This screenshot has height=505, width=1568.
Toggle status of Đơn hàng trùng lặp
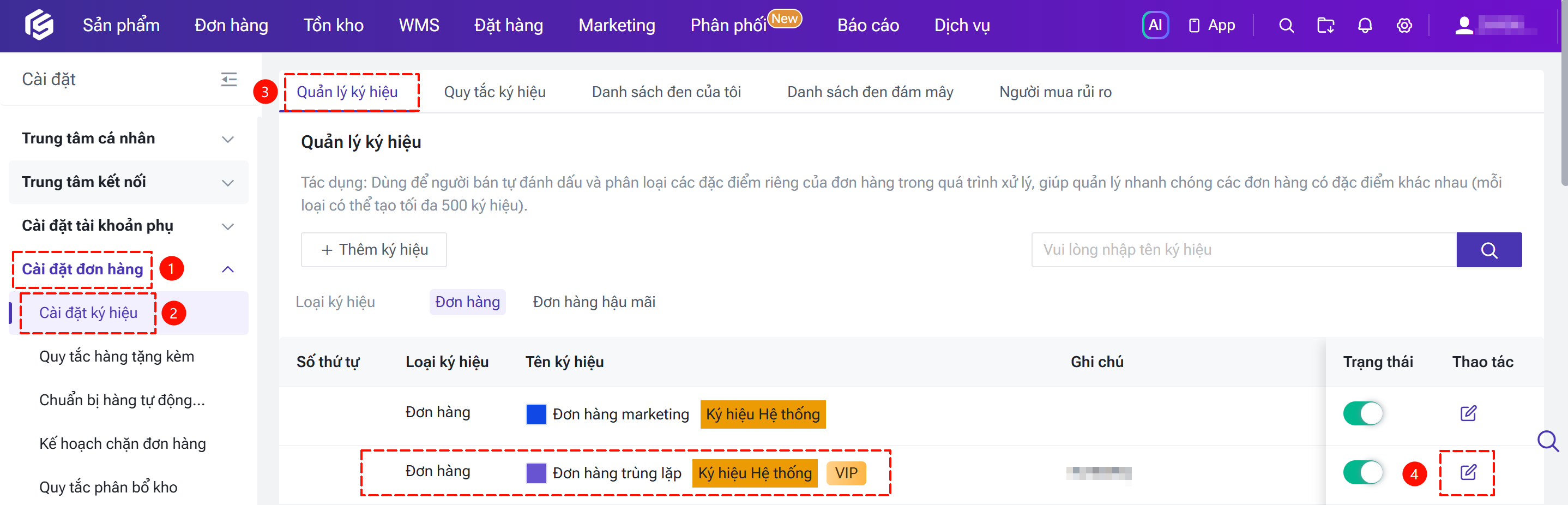(1363, 472)
